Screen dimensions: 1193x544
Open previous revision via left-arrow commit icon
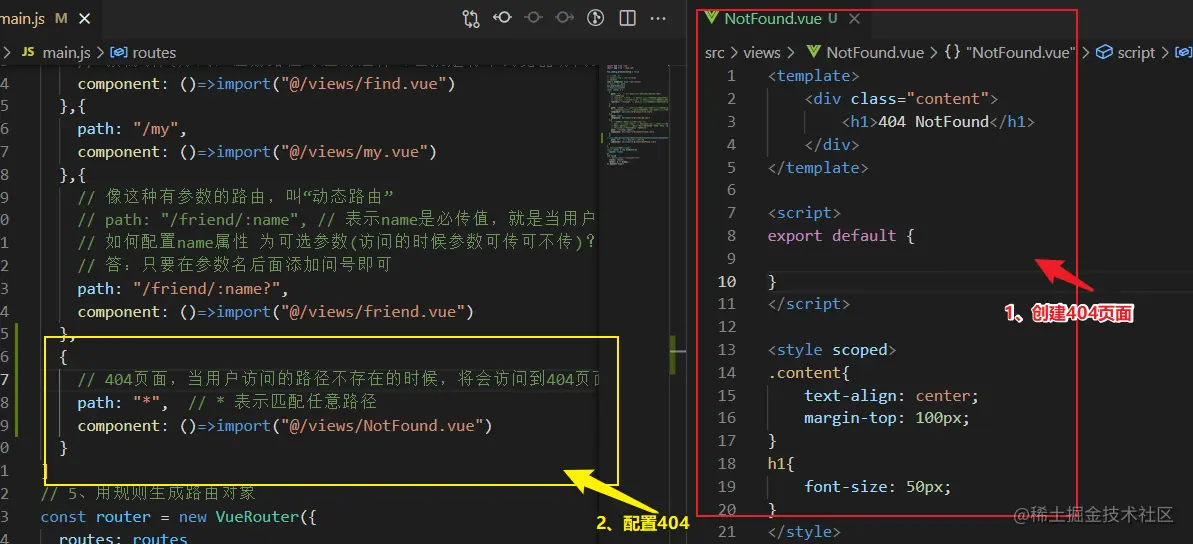[x=502, y=17]
